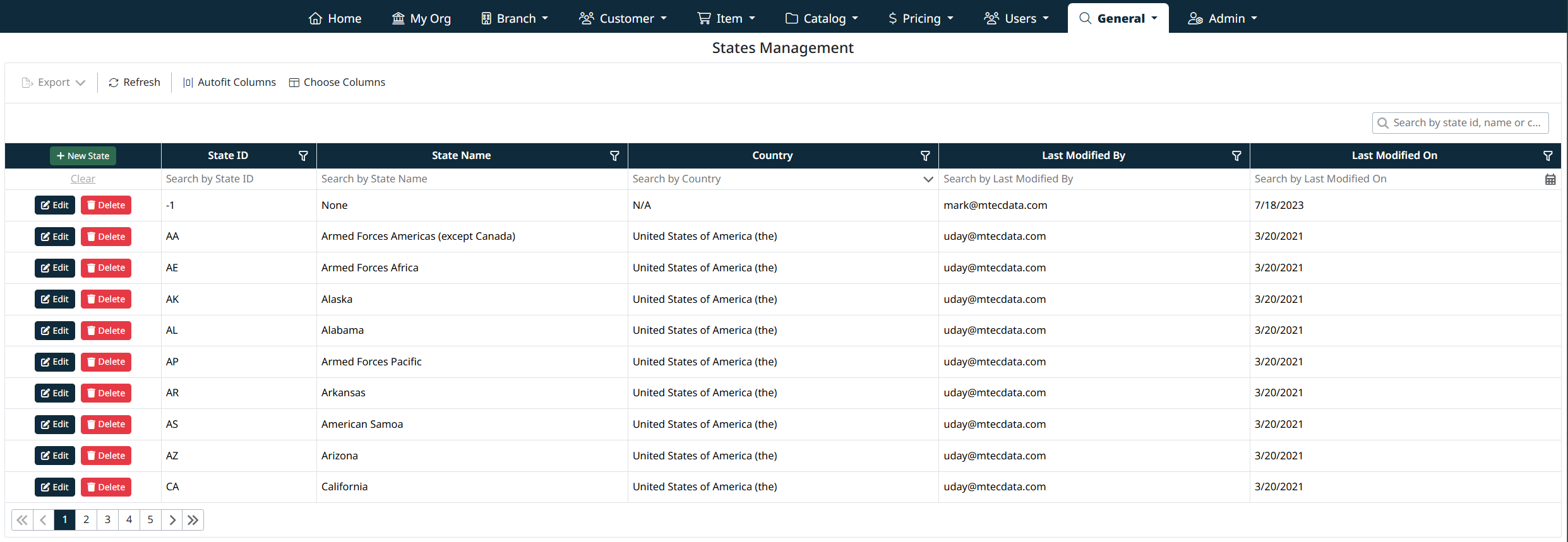
Task: Expand the Export dropdown
Action: coord(54,83)
